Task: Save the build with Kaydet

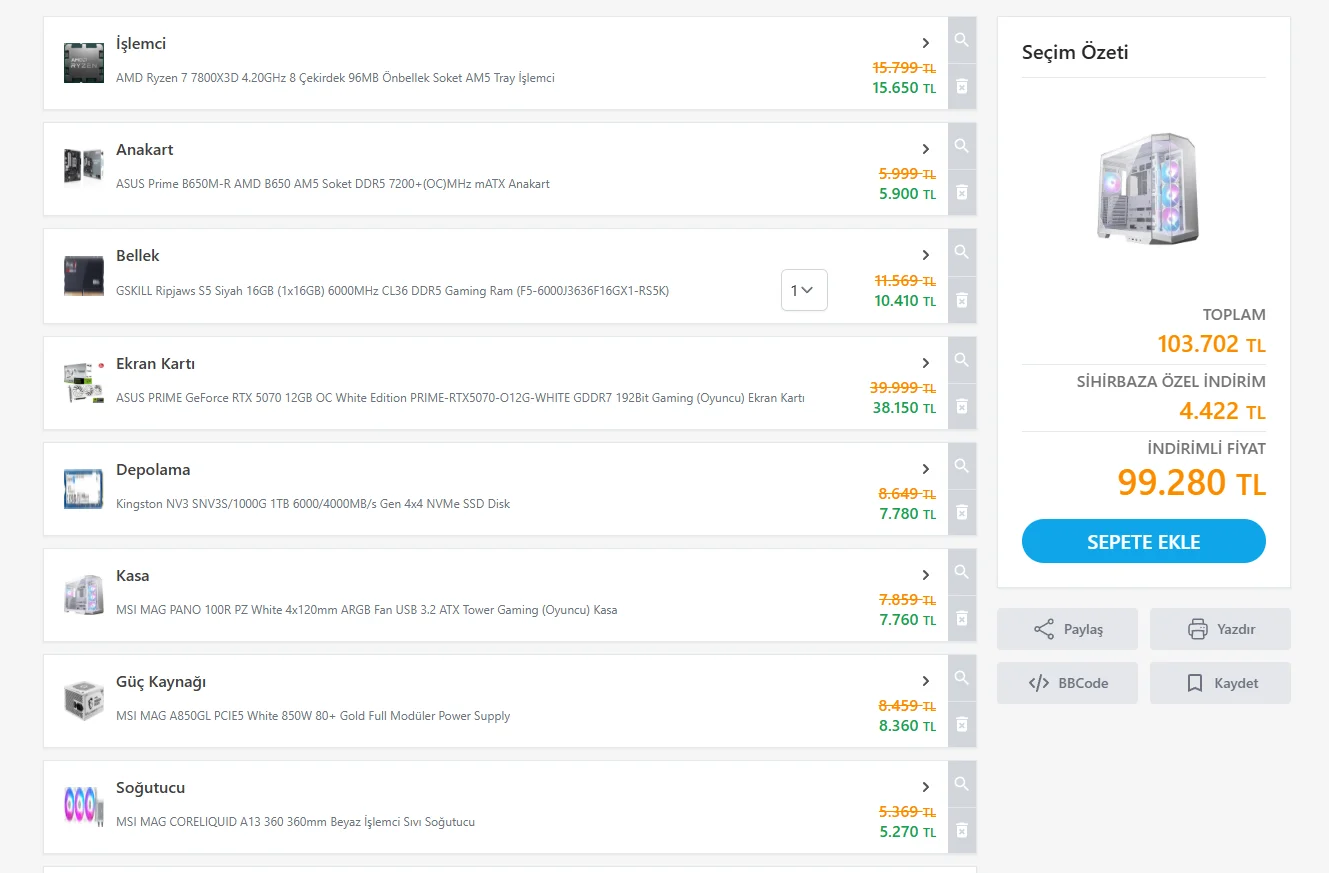Action: [x=1220, y=683]
